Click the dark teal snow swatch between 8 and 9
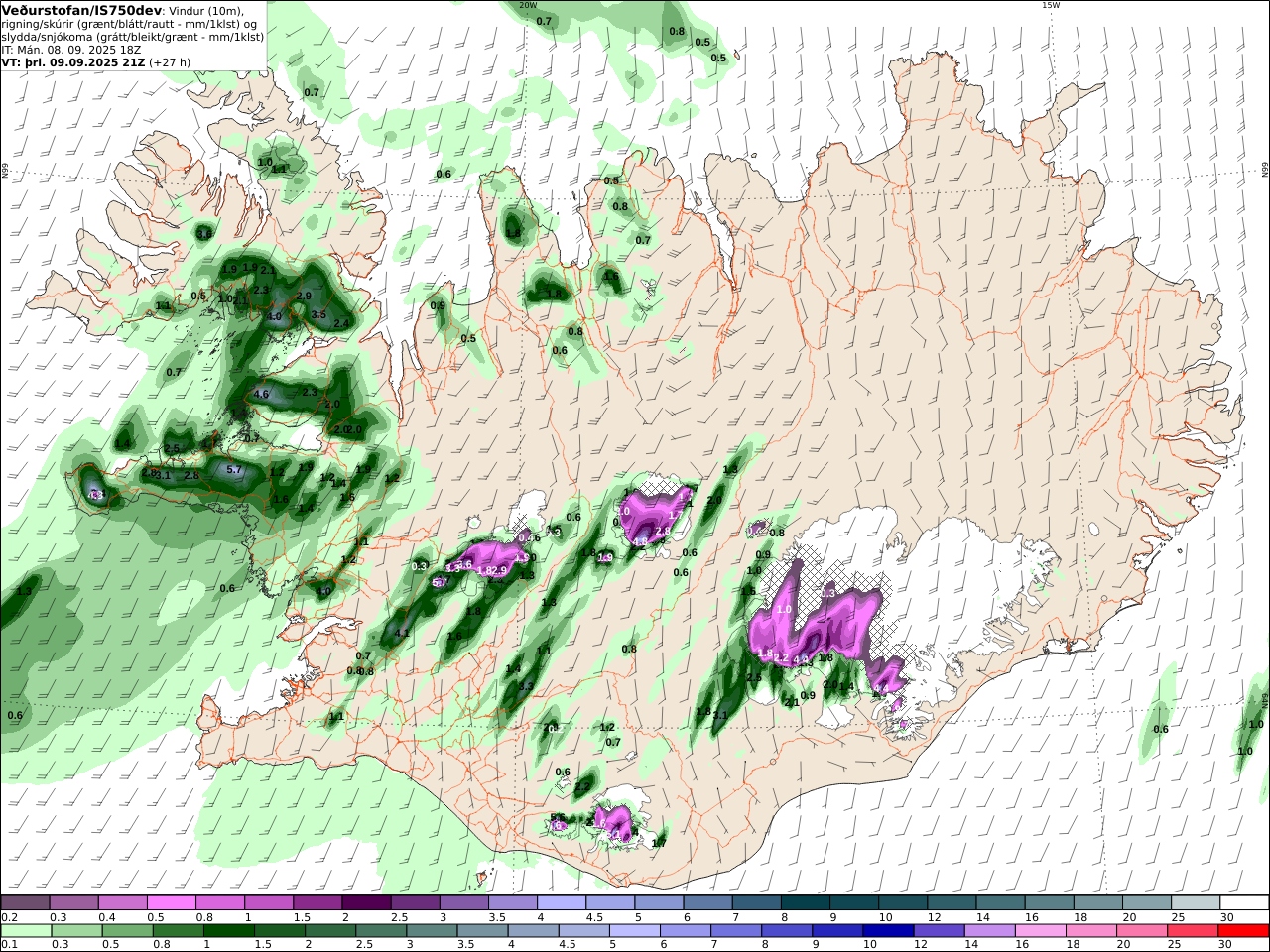The width and height of the screenshot is (1270, 952). (805, 902)
